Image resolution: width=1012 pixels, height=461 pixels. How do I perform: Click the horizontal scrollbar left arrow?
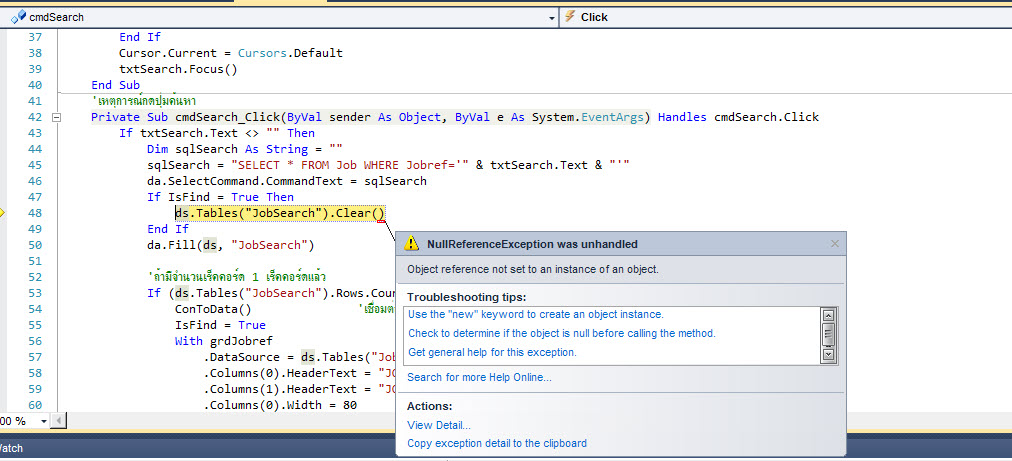pyautogui.click(x=57, y=422)
